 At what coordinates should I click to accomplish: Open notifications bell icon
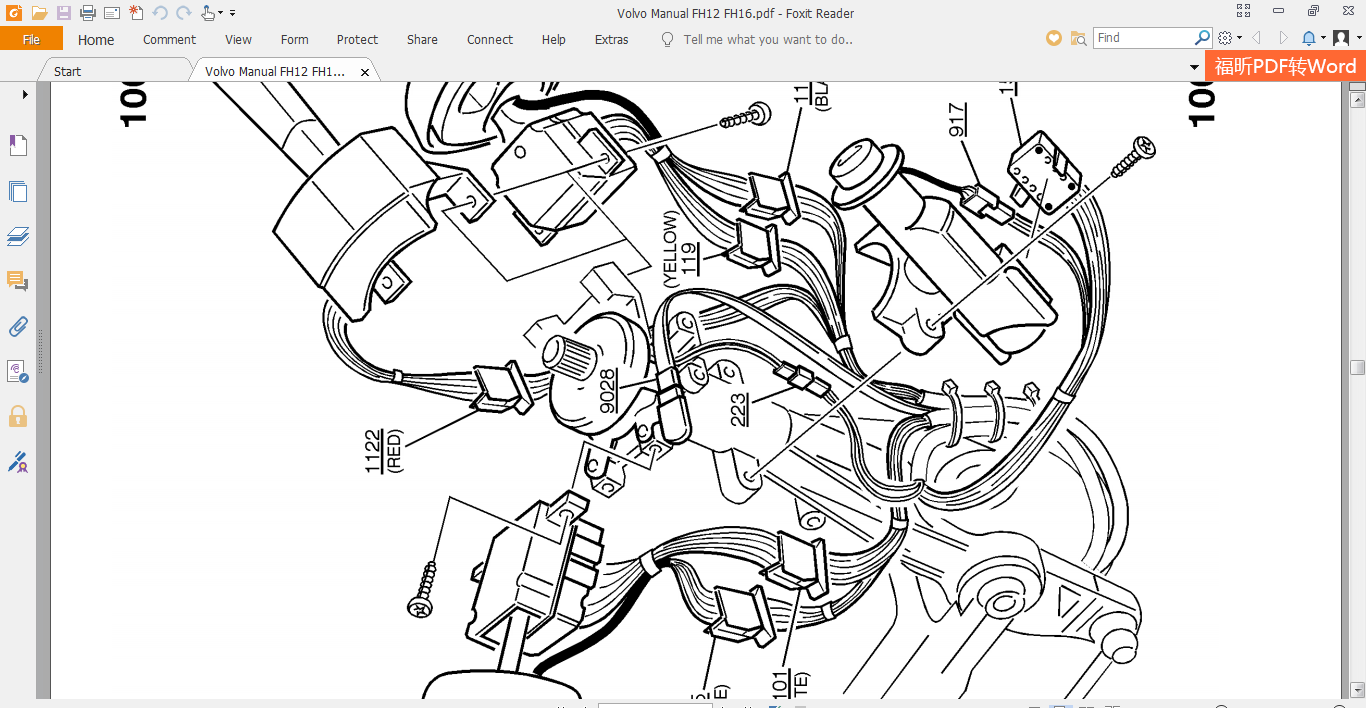click(x=1309, y=38)
